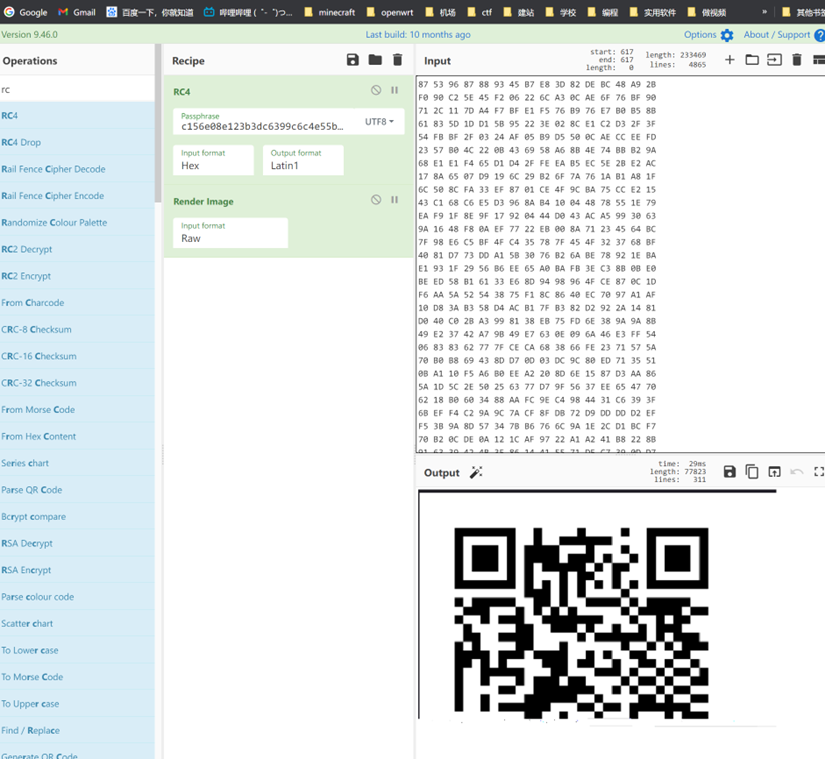Select the CRC-32 Checksum operation

77,383
